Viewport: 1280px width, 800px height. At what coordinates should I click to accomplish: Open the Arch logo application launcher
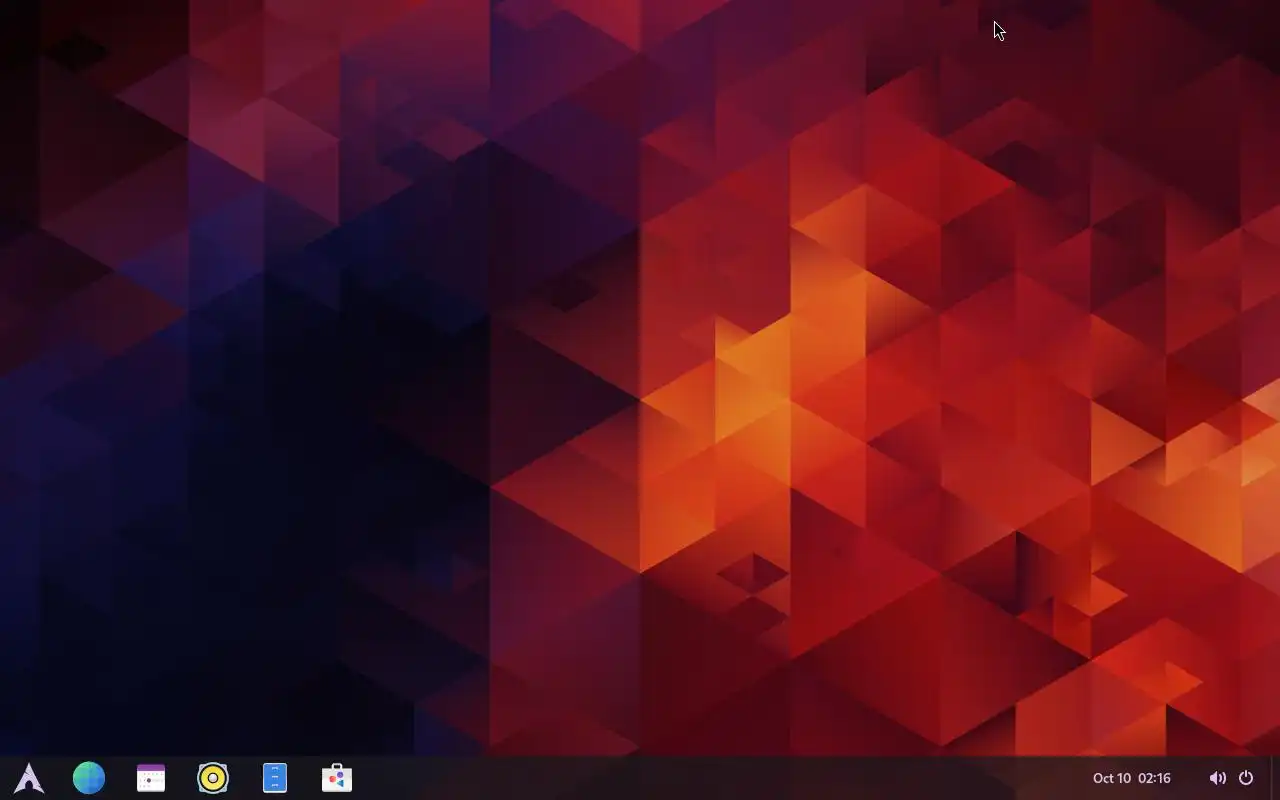(x=29, y=778)
